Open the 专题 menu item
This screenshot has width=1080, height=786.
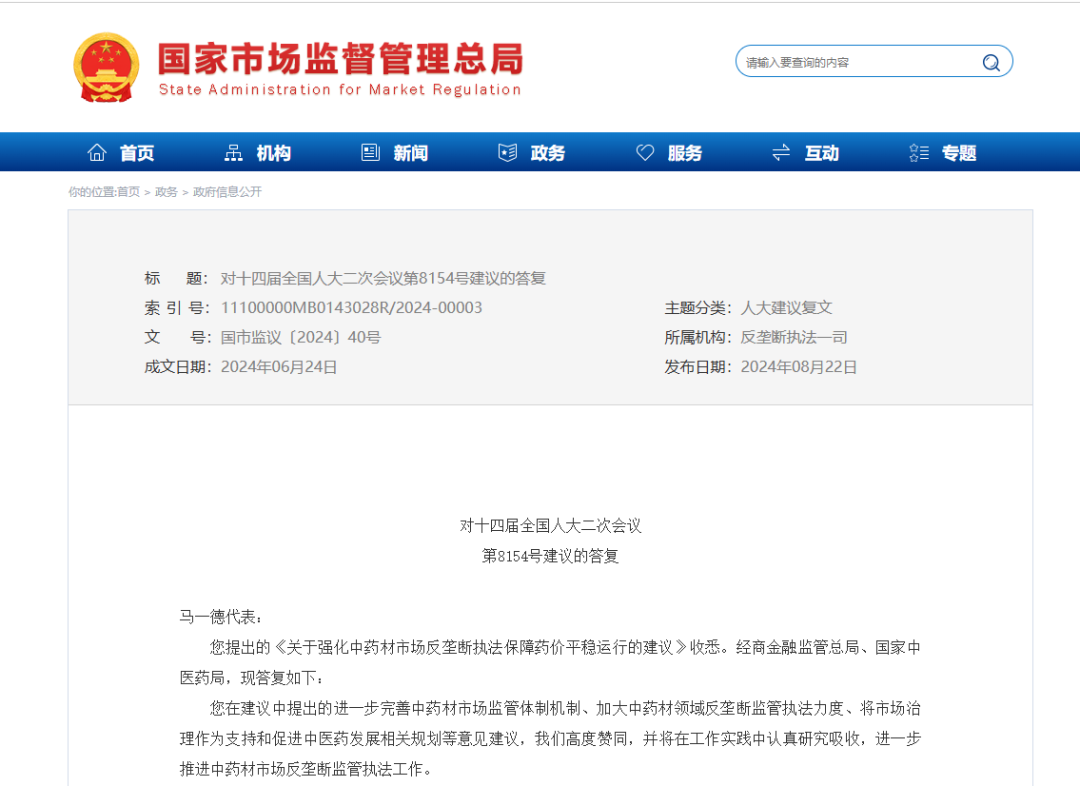(x=958, y=152)
